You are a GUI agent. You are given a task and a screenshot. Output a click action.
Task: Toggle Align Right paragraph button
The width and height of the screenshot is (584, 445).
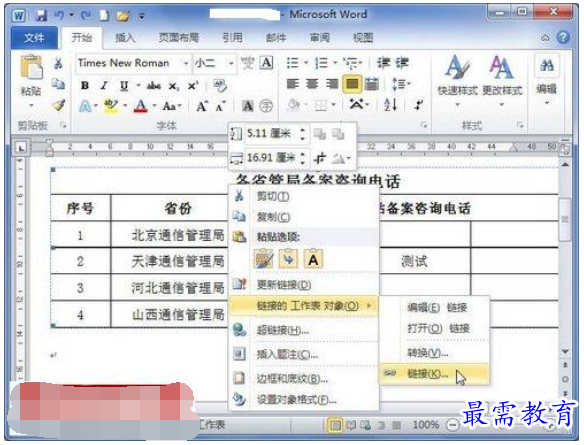(332, 84)
